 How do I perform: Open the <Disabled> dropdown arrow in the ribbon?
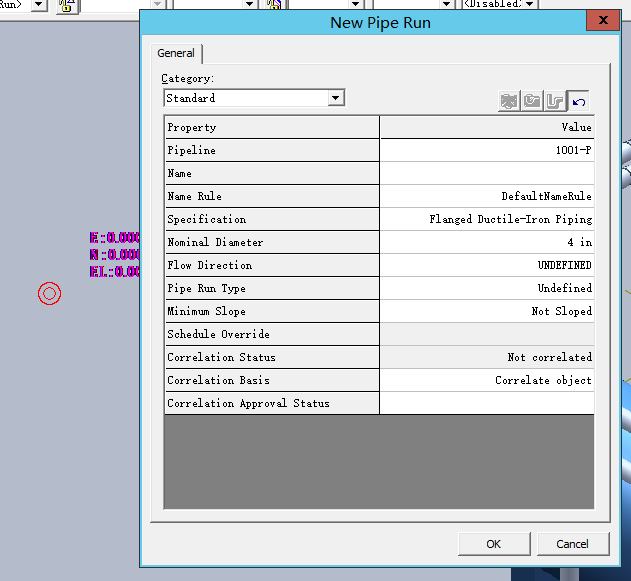point(530,4)
